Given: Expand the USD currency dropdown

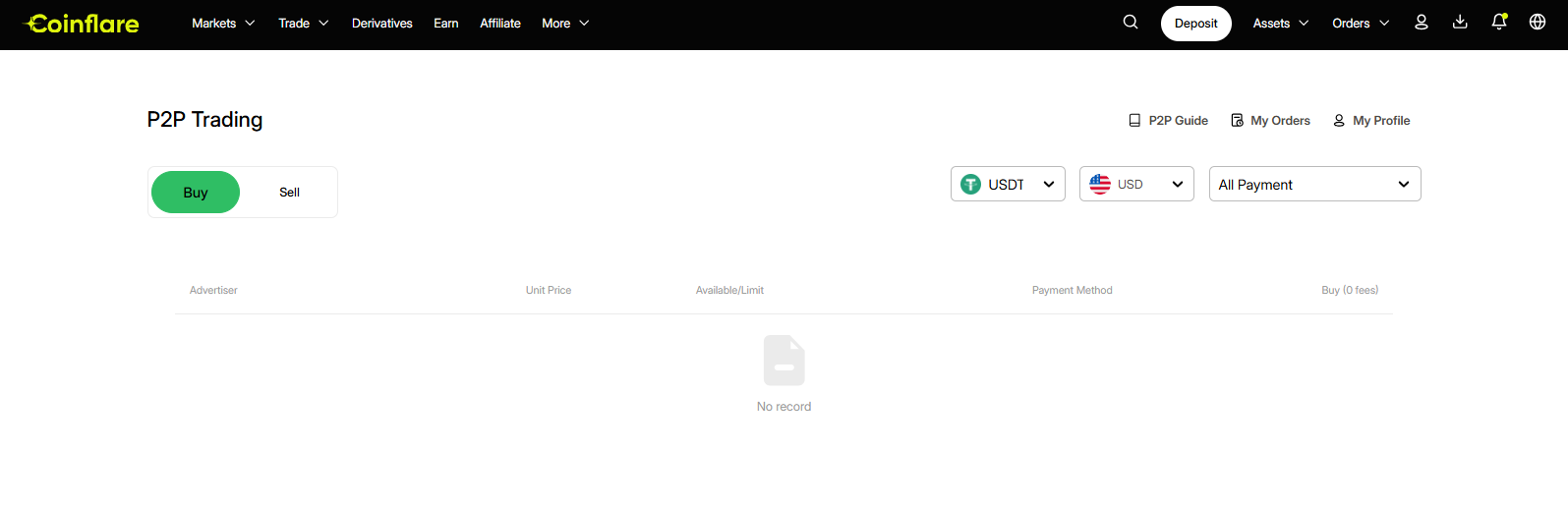Looking at the screenshot, I should (1136, 184).
